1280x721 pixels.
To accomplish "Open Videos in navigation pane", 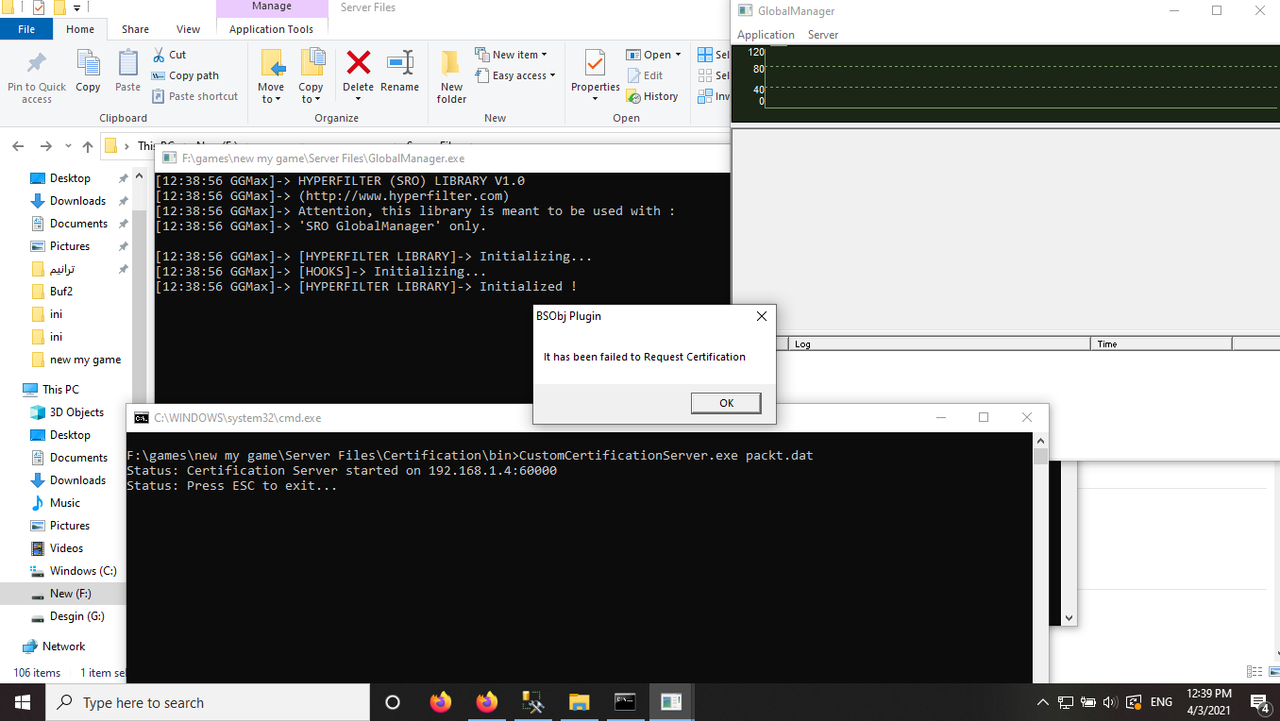I will pyautogui.click(x=67, y=548).
